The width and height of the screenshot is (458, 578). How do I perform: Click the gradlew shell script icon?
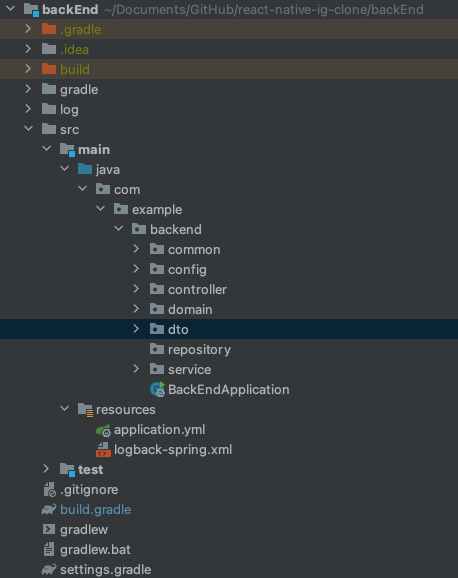pos(49,529)
